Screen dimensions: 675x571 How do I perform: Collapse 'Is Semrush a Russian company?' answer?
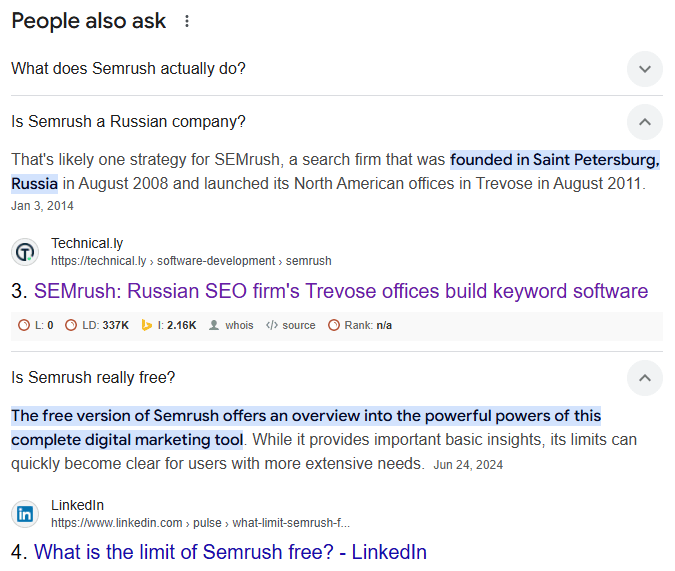point(644,122)
